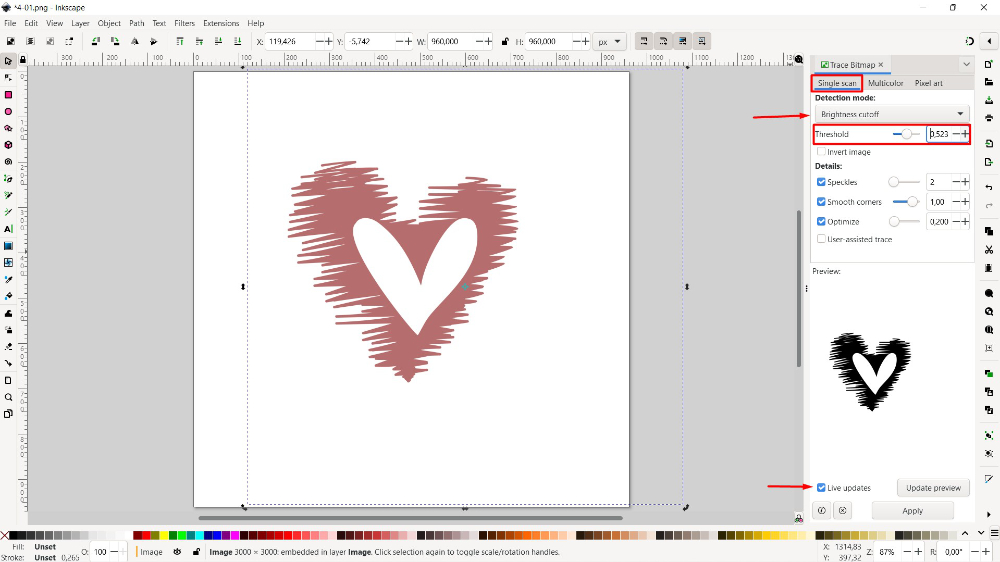Toggle layer lock in status bar
This screenshot has width=1000, height=562.
point(196,552)
